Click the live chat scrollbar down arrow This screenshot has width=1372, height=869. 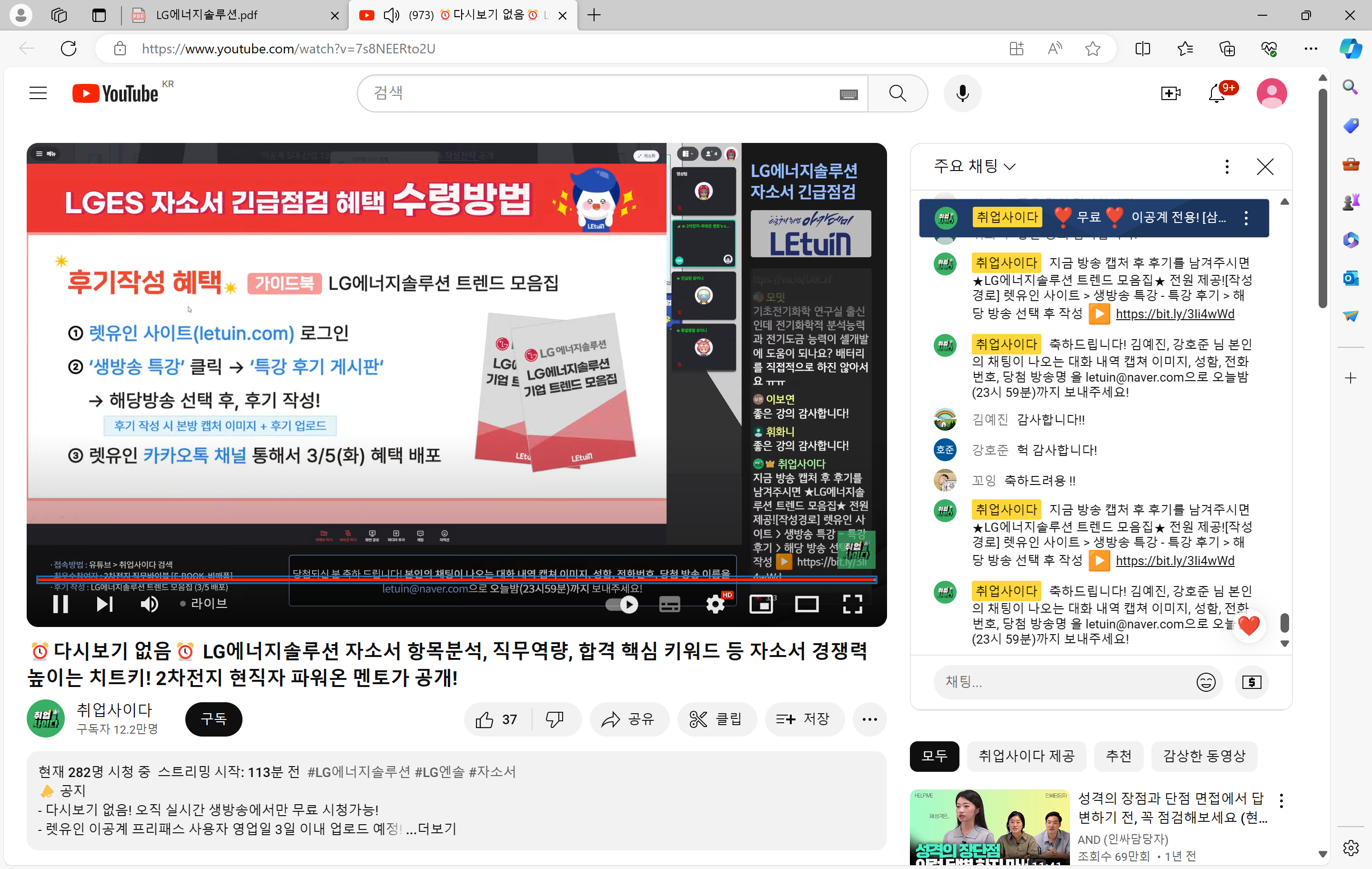coord(1284,644)
